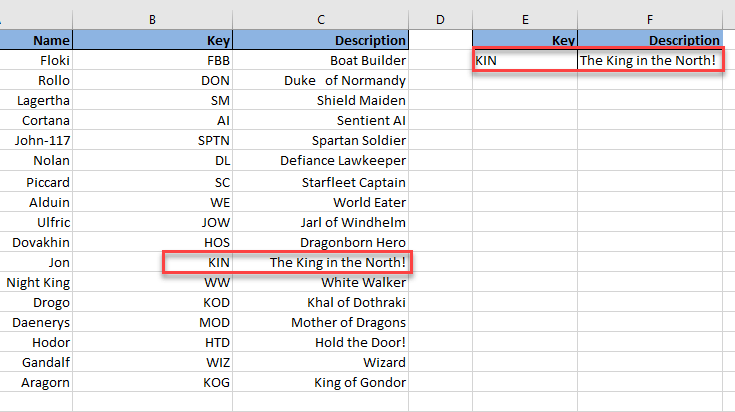Select column C header
Image resolution: width=735 pixels, height=412 pixels.
tap(321, 19)
